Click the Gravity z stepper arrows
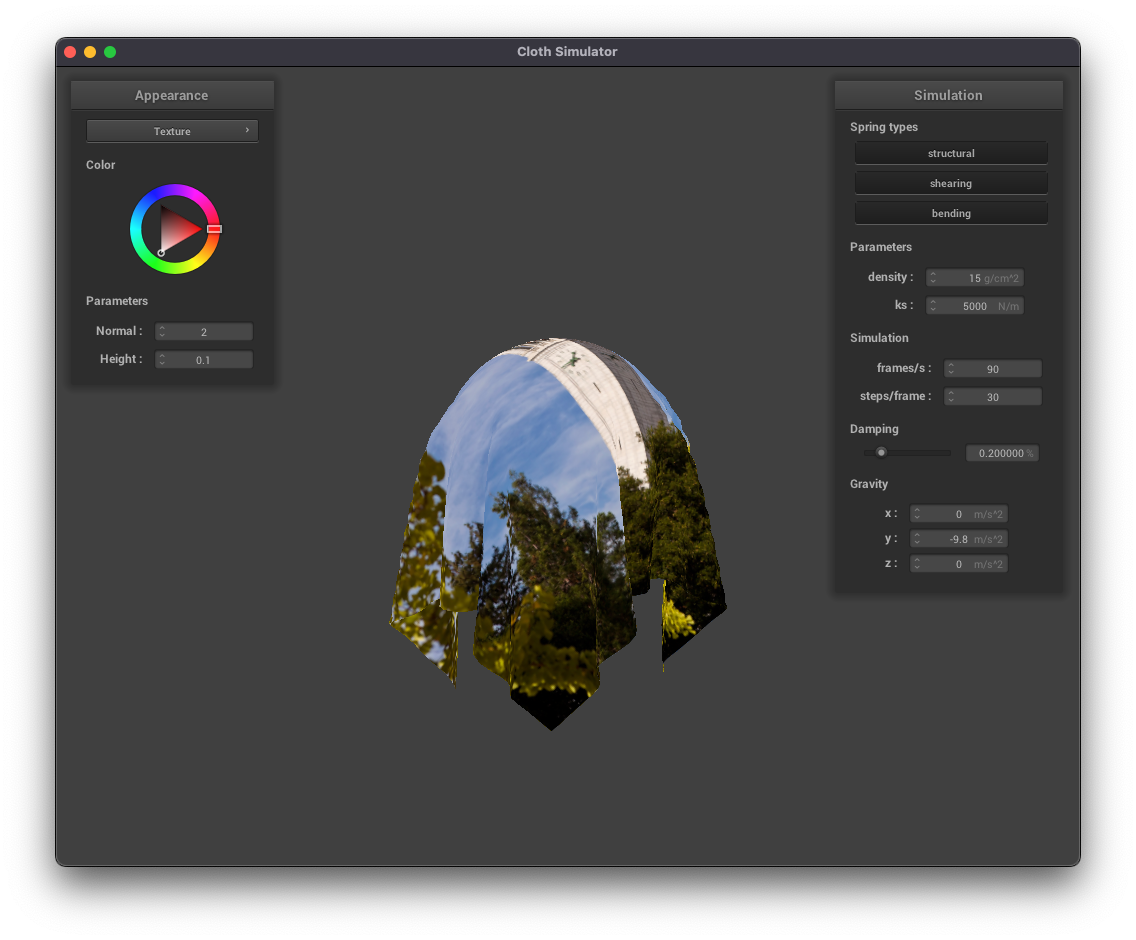Screen dimensions: 1136x940 click(x=917, y=564)
